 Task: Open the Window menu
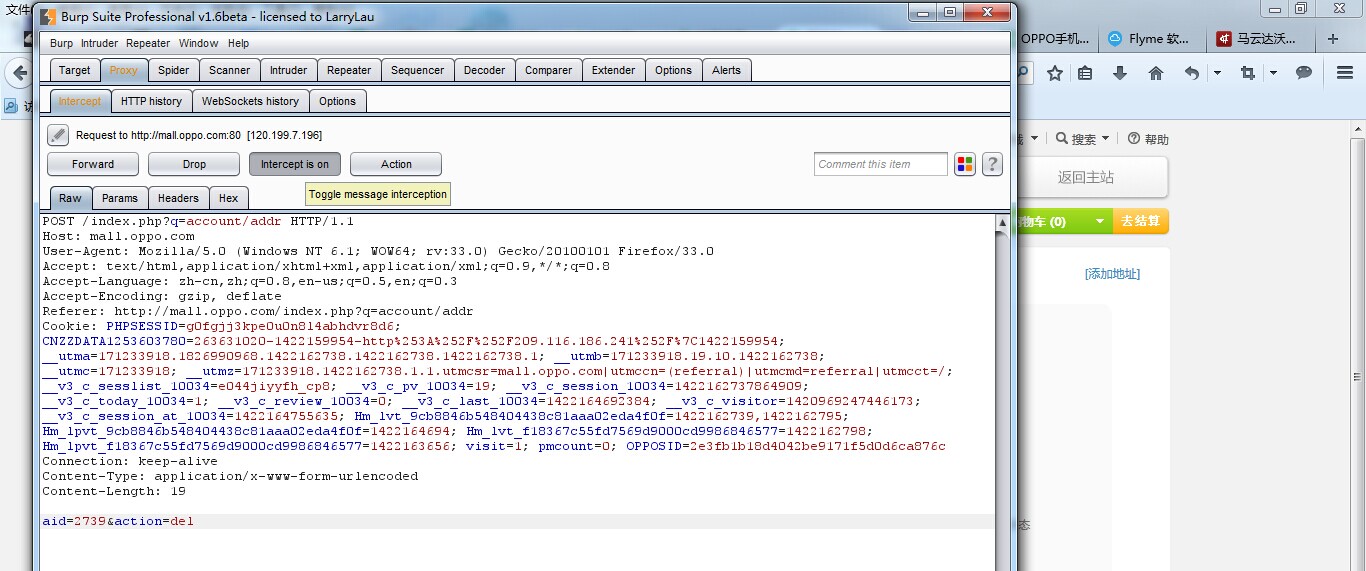(x=198, y=43)
